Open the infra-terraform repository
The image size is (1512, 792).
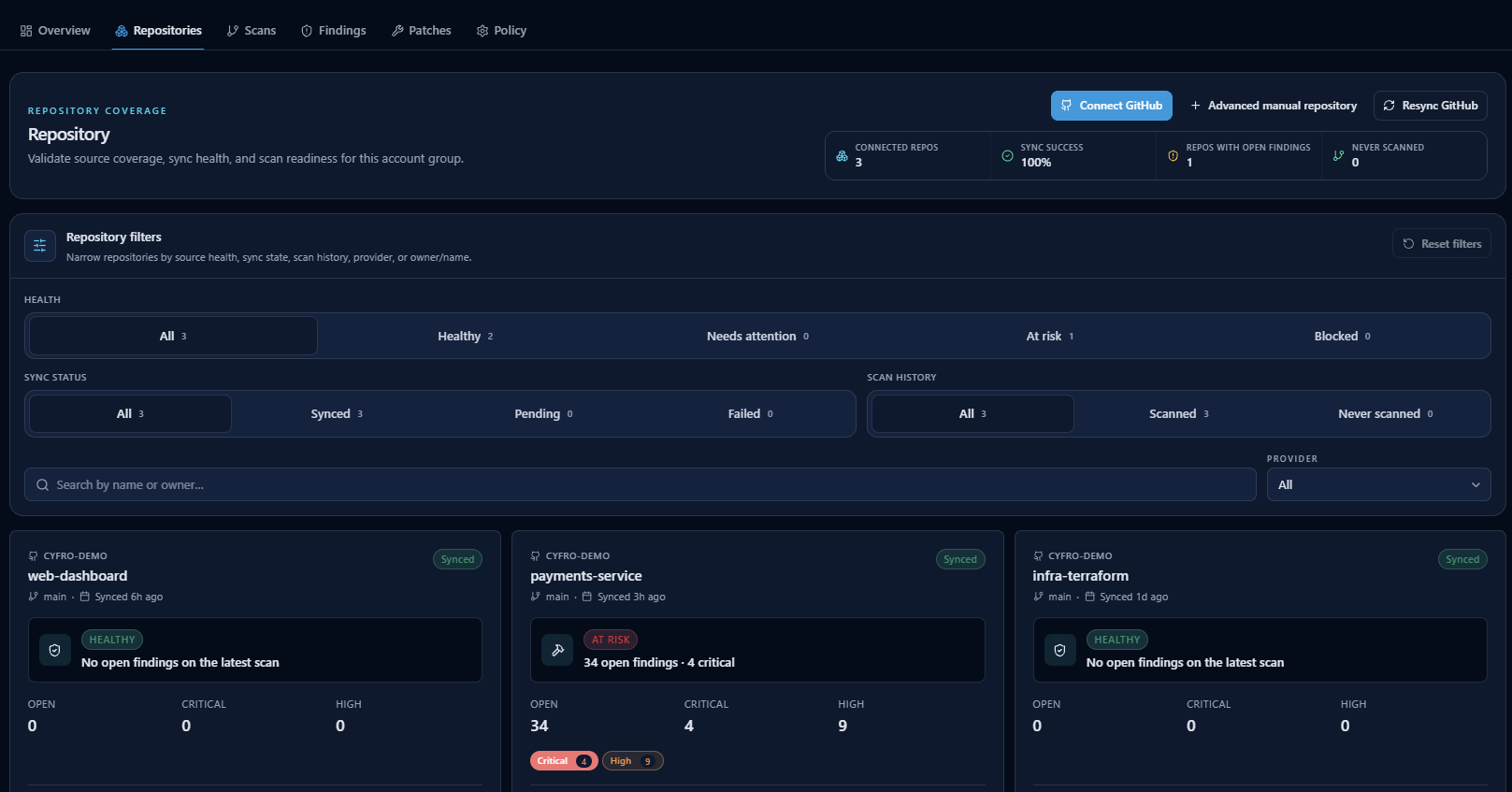click(x=1080, y=576)
